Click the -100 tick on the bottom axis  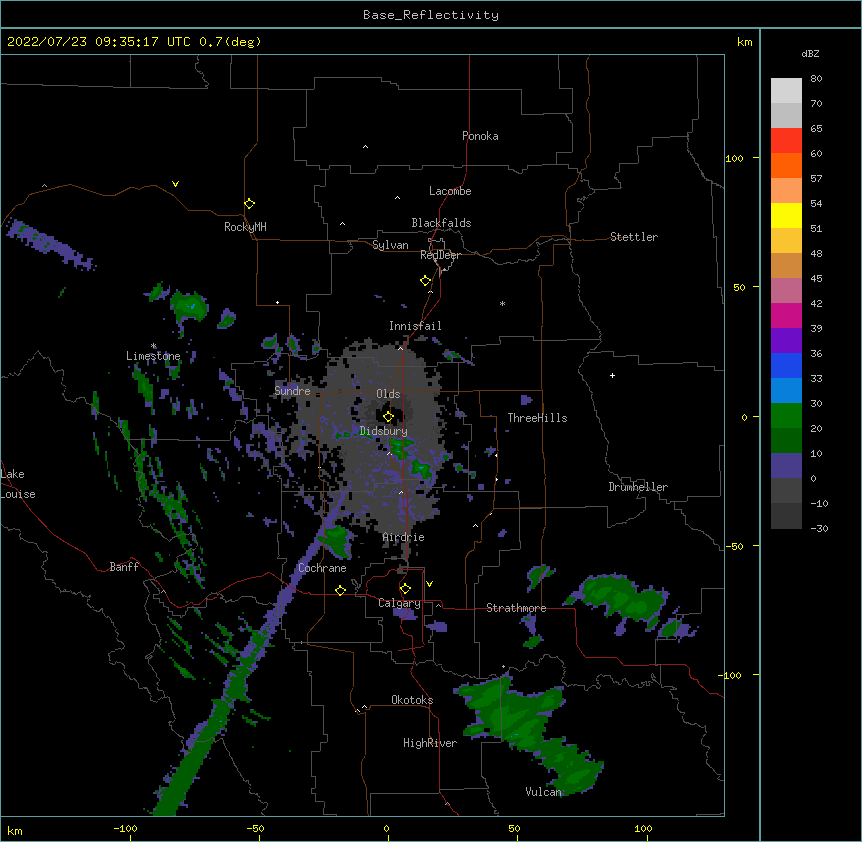tap(125, 828)
